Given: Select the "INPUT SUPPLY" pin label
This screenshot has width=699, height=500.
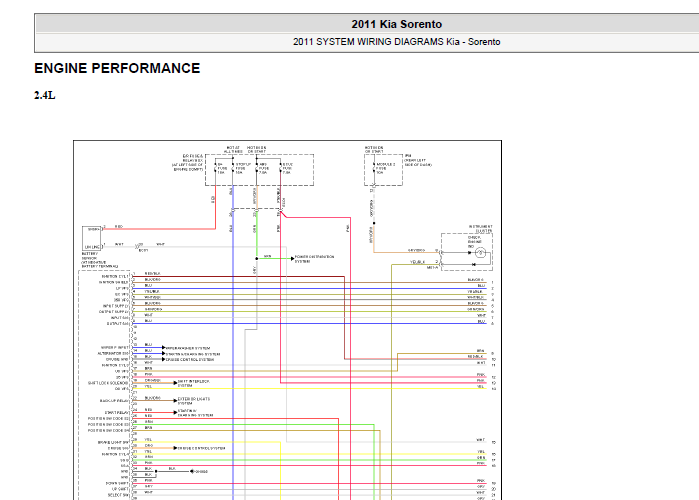Looking at the screenshot, I should click(x=115, y=306).
